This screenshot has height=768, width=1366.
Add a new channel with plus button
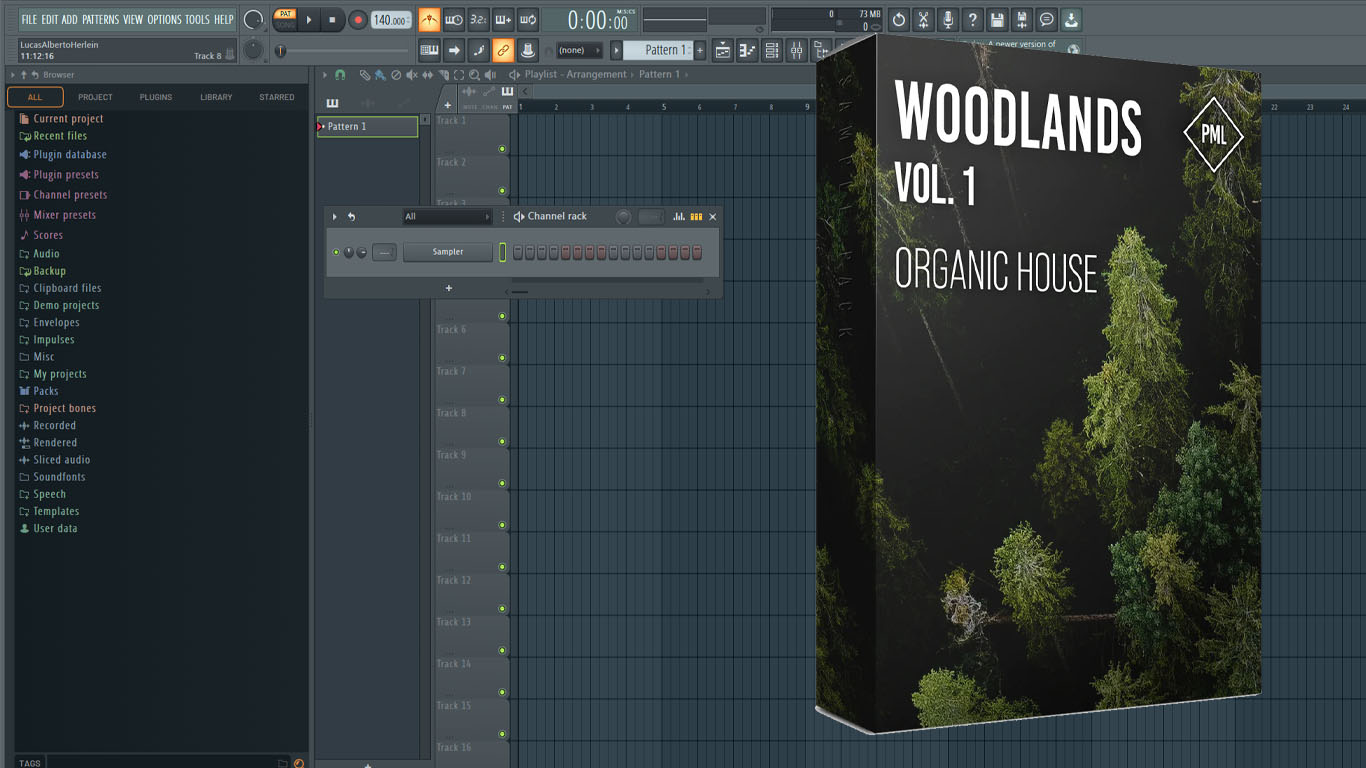point(449,288)
